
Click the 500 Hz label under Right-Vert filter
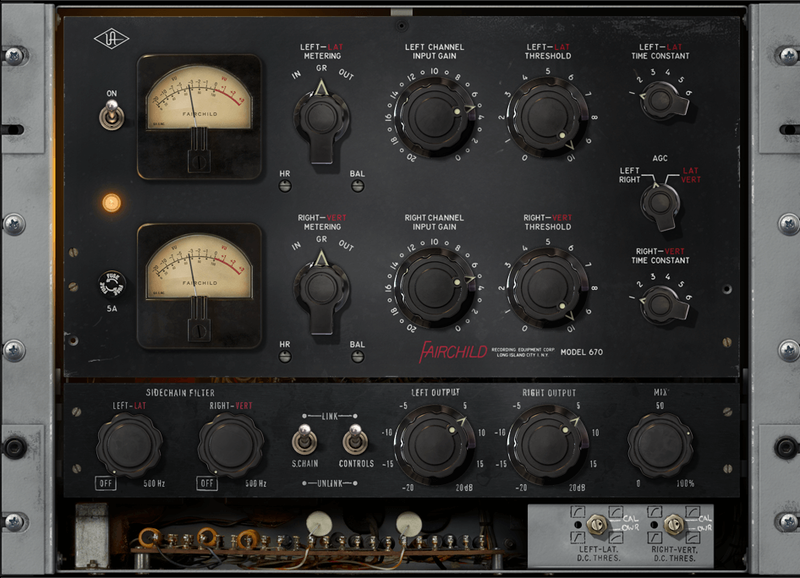coord(256,483)
